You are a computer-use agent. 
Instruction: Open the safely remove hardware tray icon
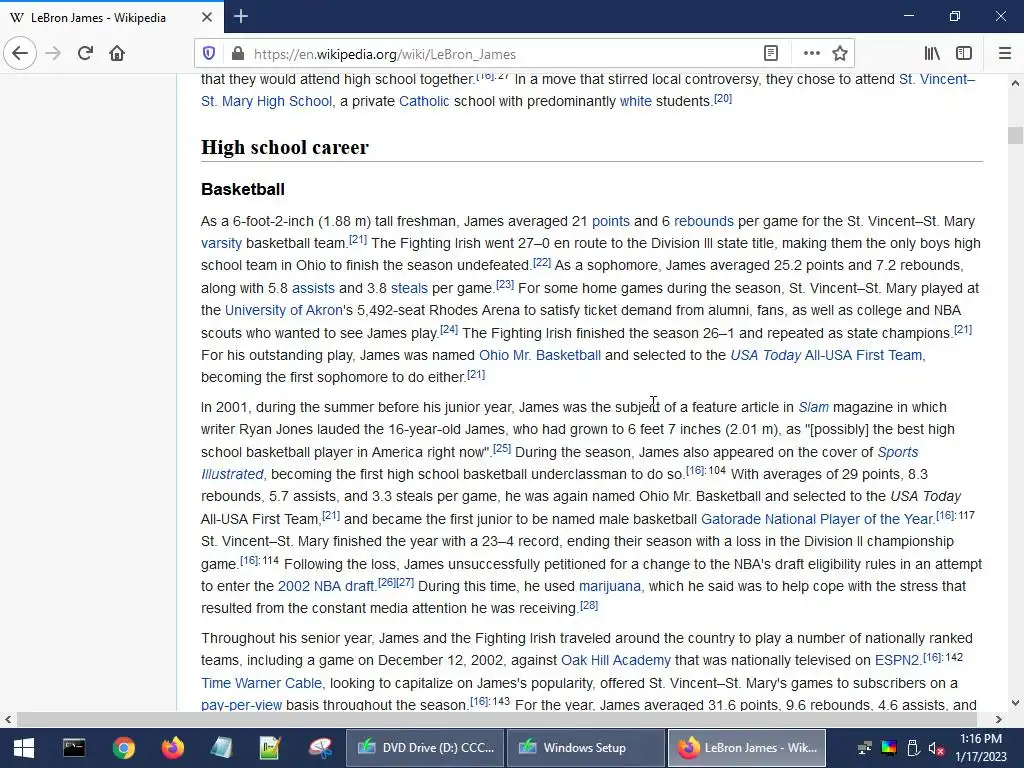(913, 748)
